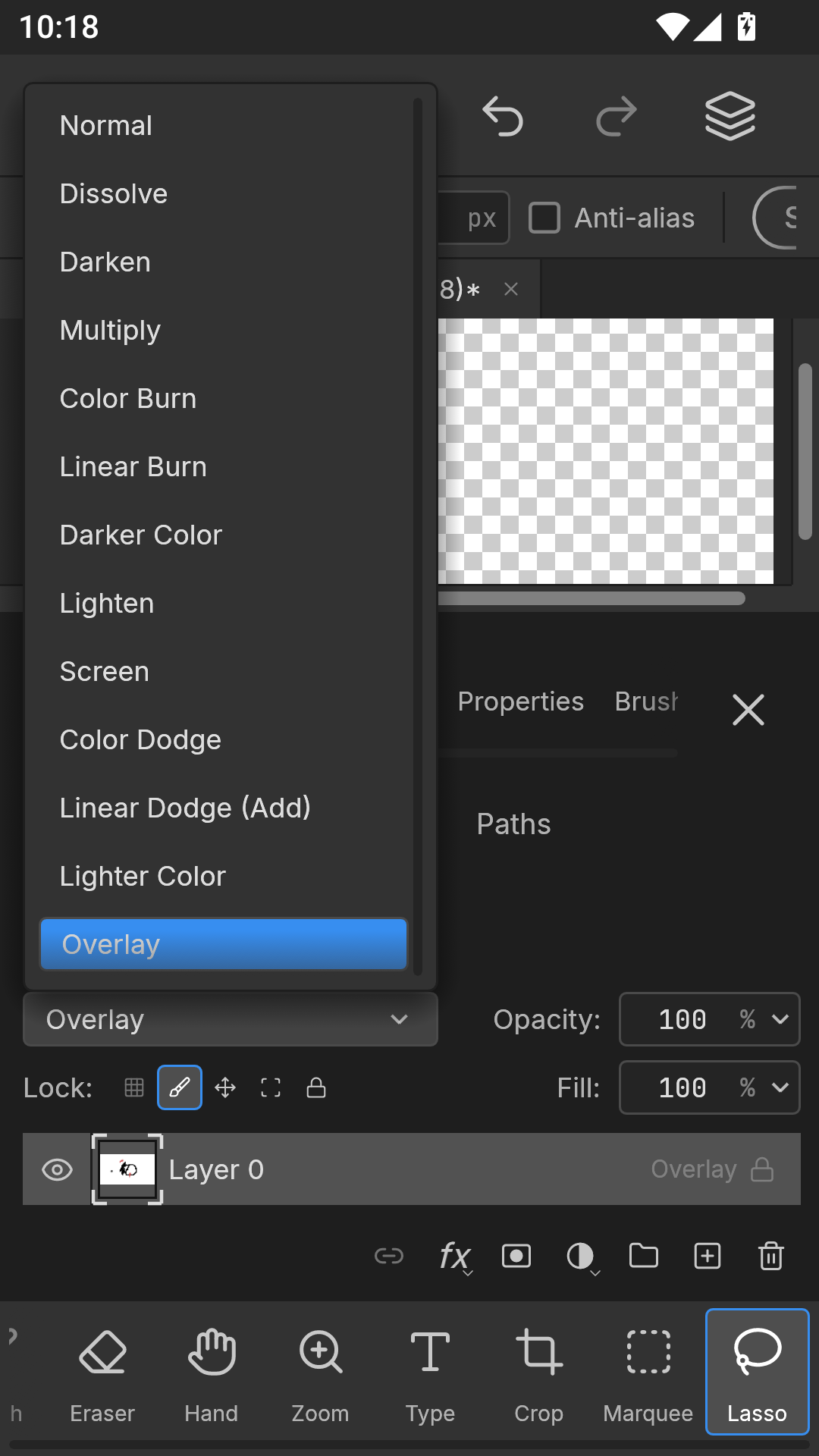This screenshot has width=819, height=1456.
Task: Pick Lighten blend mode
Action: [224, 603]
